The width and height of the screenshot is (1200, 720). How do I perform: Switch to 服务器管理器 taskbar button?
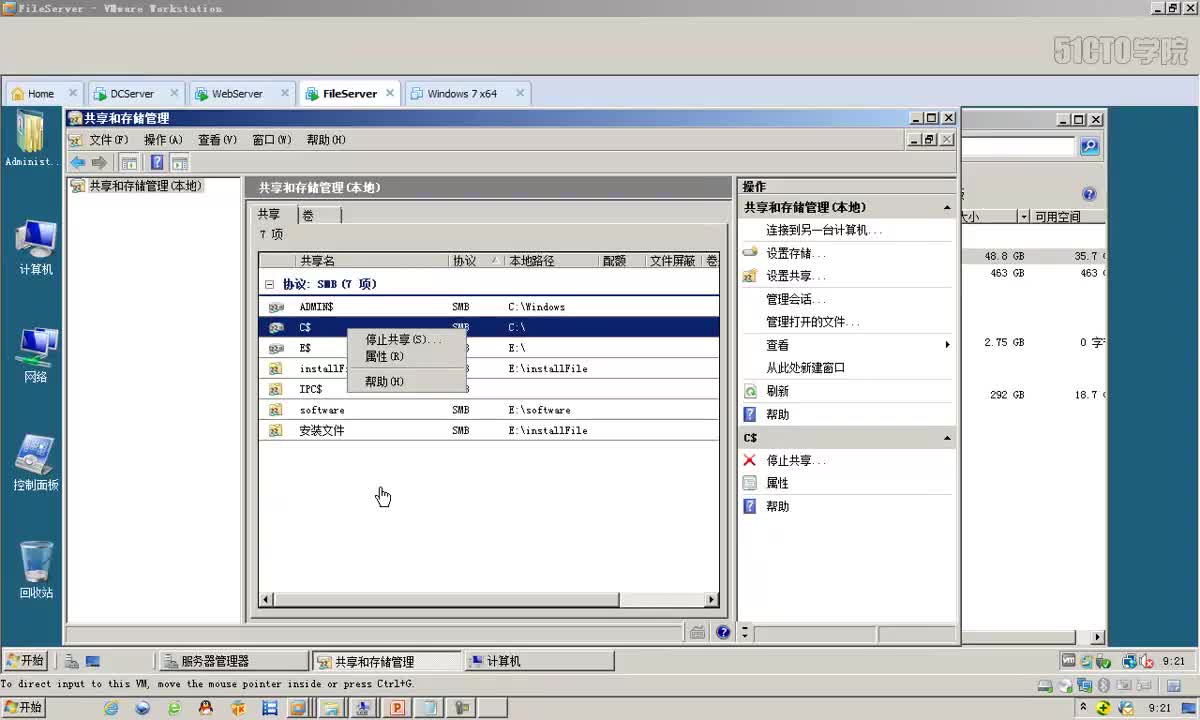(233, 661)
